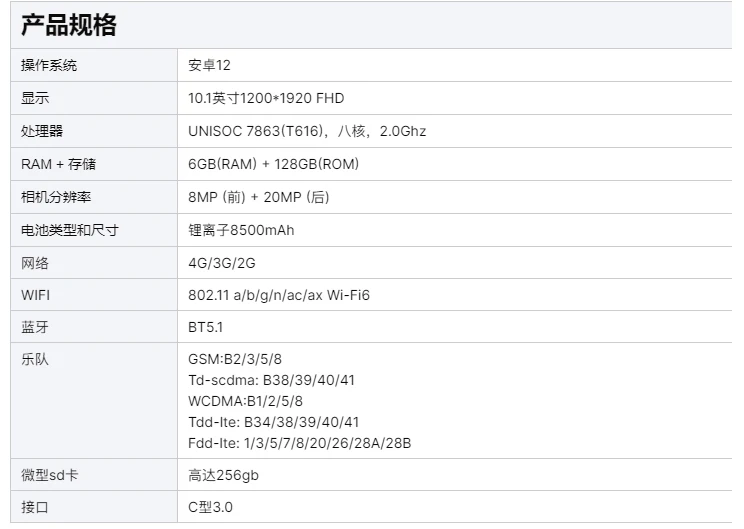The height and width of the screenshot is (529, 744).
Task: Click the BT5.1 Bluetooth value
Action: click(x=206, y=327)
